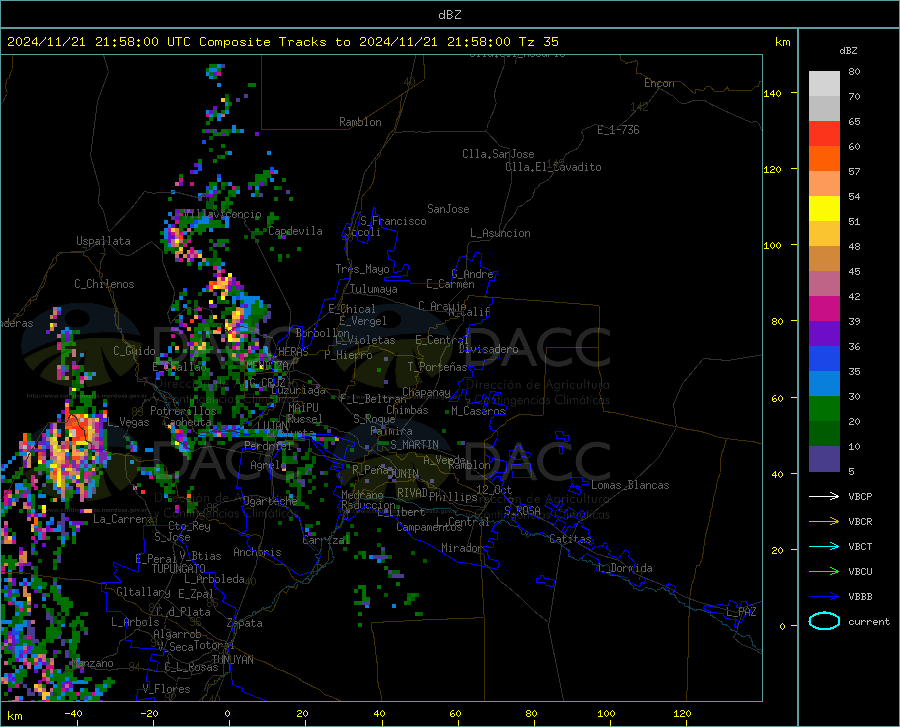Screen dimensions: 900x727
Task: Click the Chapanay map label
Action: [426, 392]
